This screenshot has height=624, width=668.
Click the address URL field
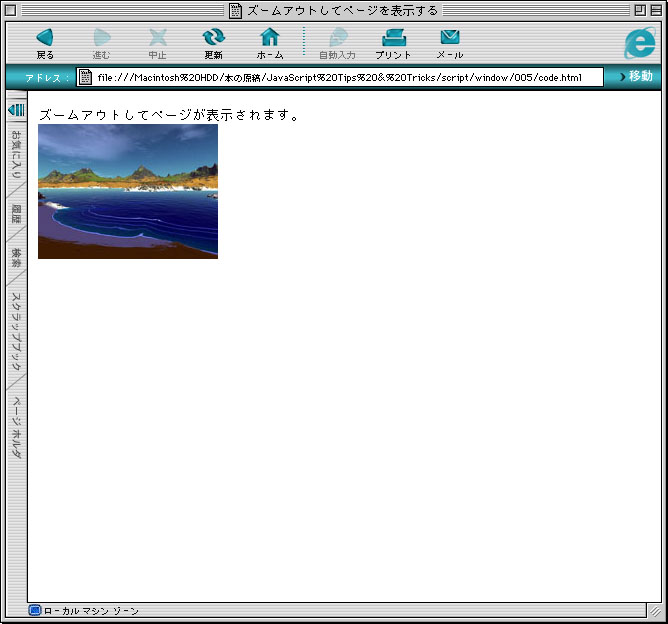coord(340,78)
